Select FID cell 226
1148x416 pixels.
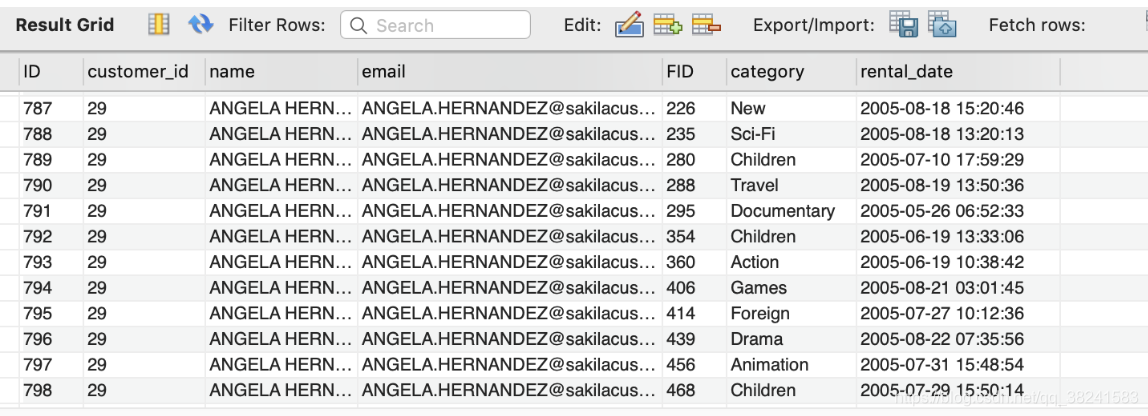coord(694,108)
